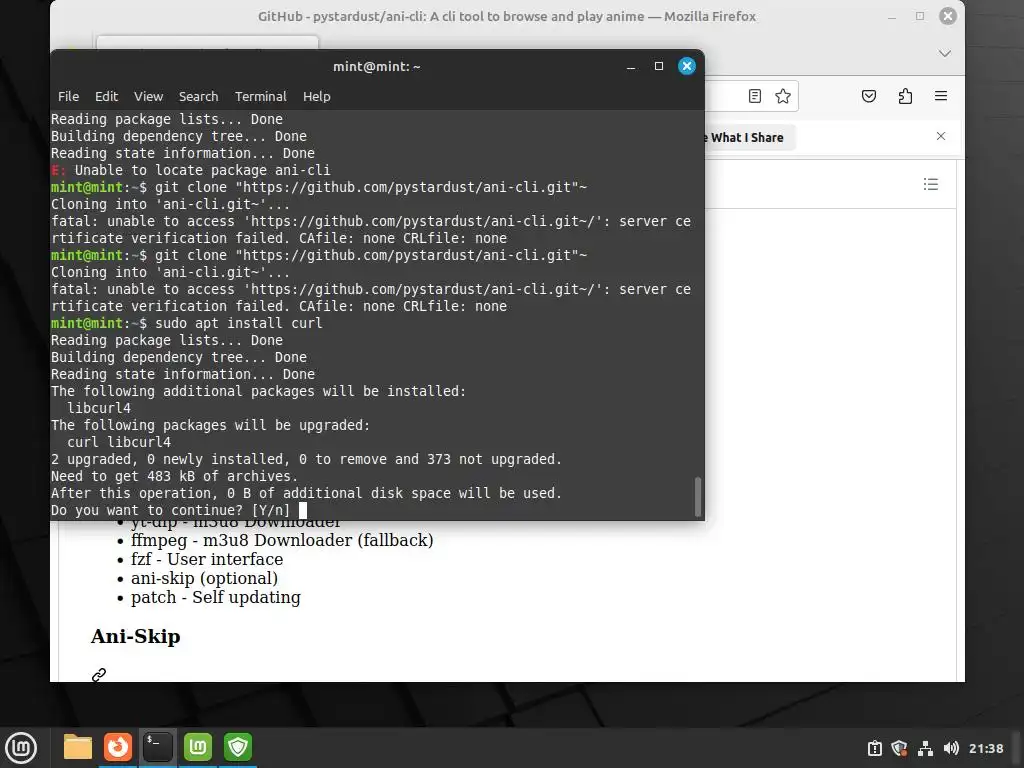Launch Files manager from the taskbar
Screen dimensions: 1024x768
(78, 747)
